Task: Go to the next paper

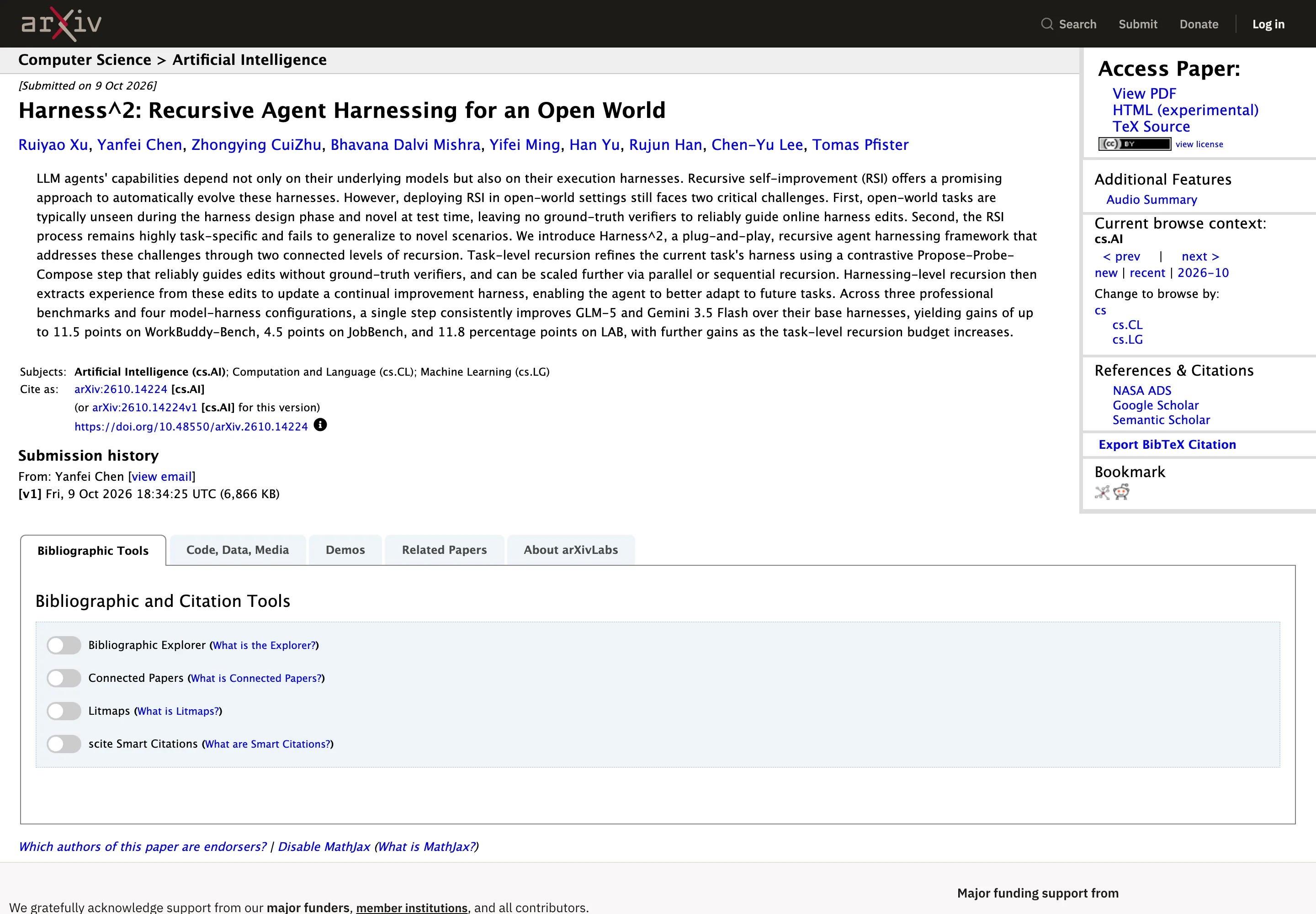Action: click(1200, 256)
